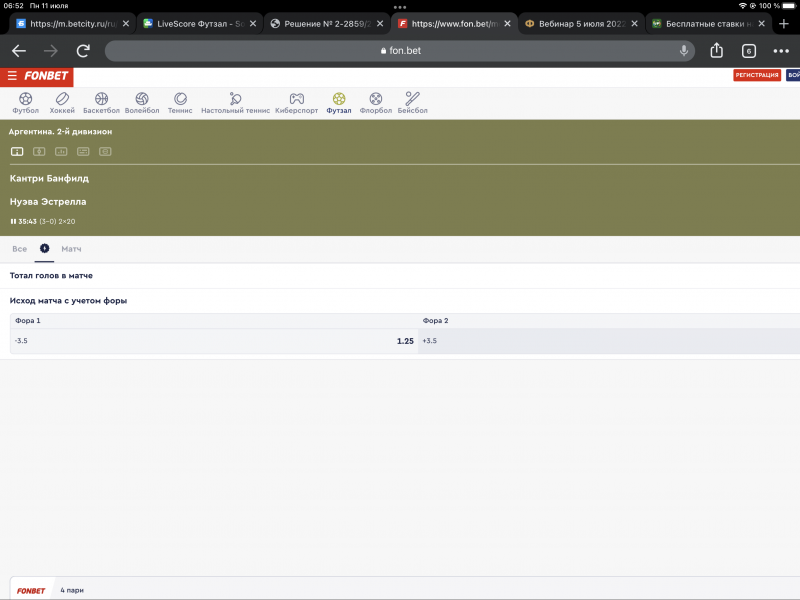Choose the Баскетбол sport icon

(x=101, y=102)
